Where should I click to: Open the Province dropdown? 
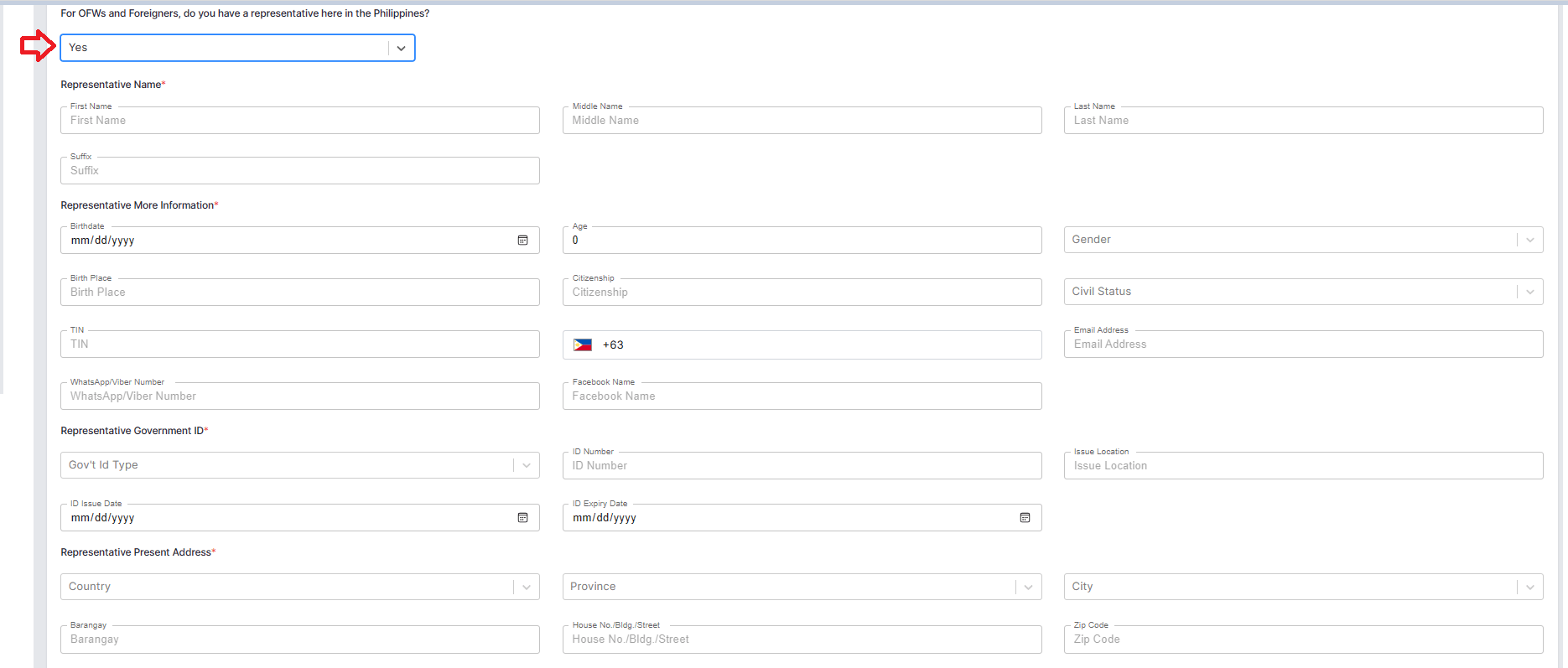[x=802, y=587]
